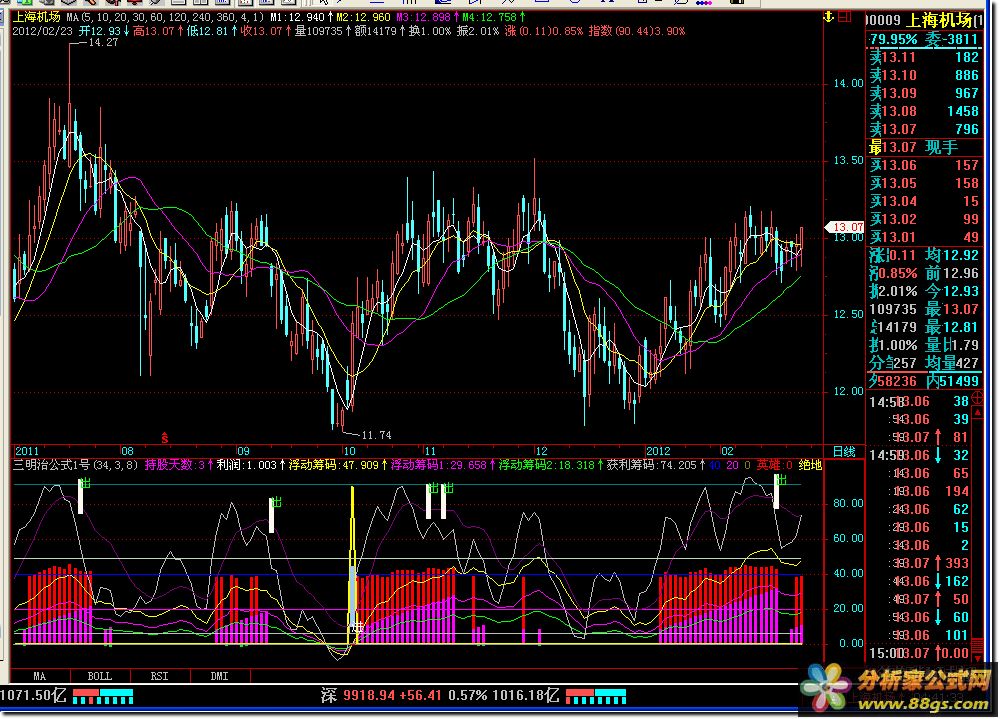Switch to the MA indicator tab
The width and height of the screenshot is (1000, 719).
coord(40,676)
